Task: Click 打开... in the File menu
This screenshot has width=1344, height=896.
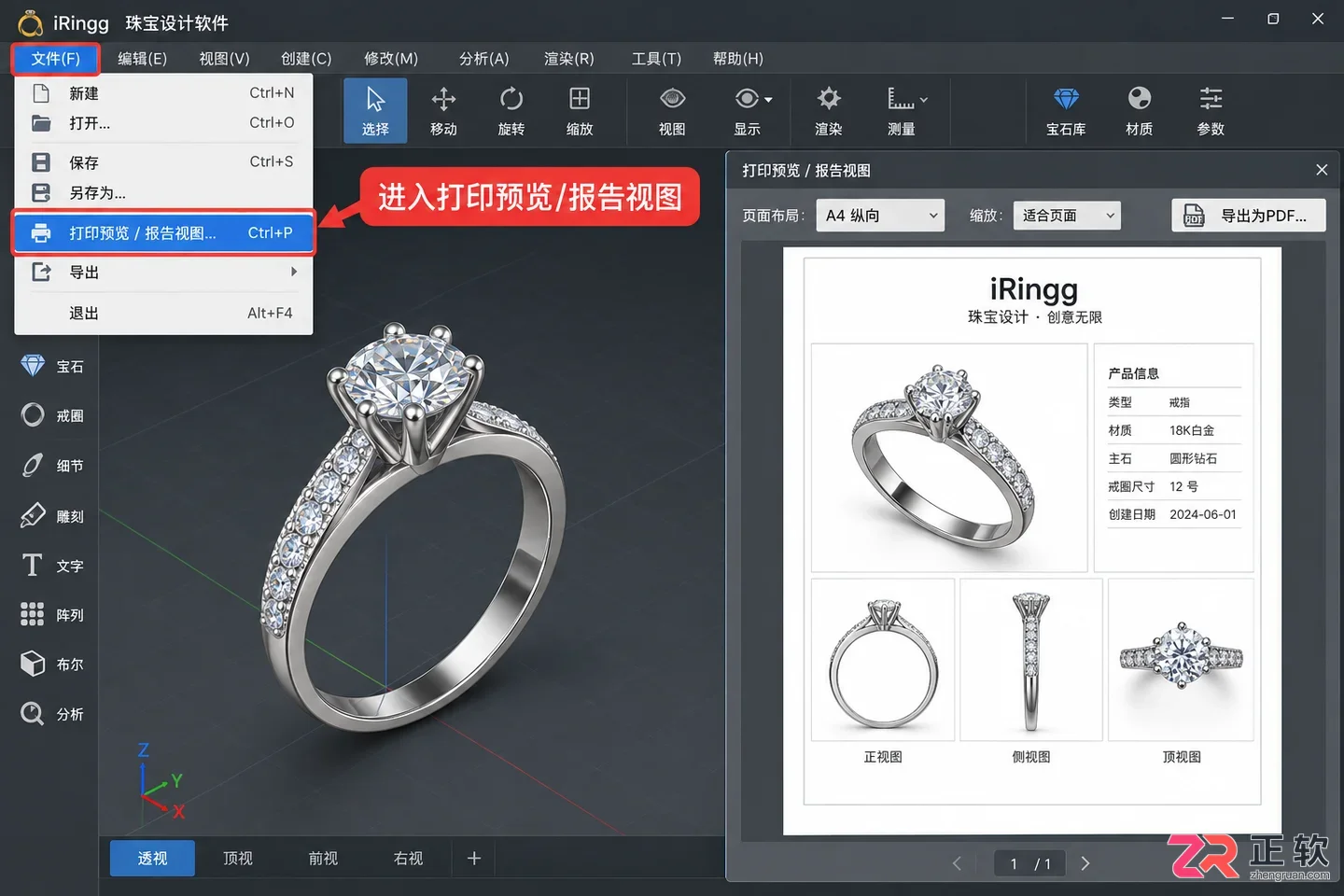Action: pos(163,123)
